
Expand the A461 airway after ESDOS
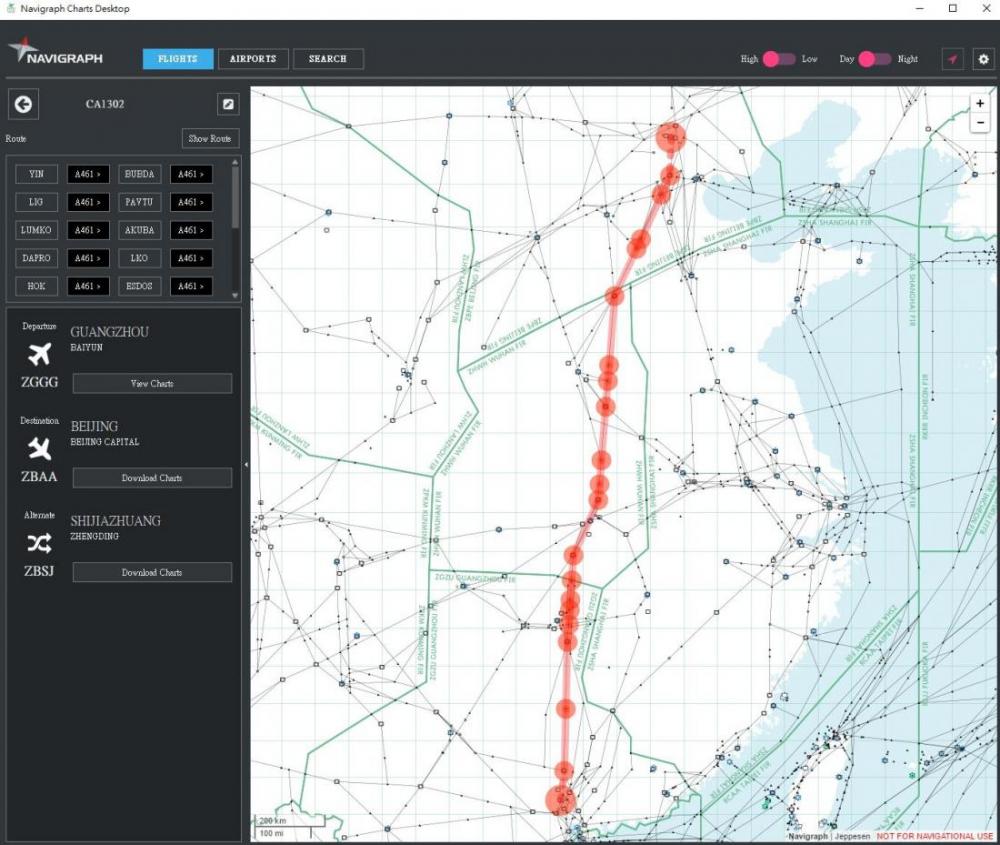point(191,286)
